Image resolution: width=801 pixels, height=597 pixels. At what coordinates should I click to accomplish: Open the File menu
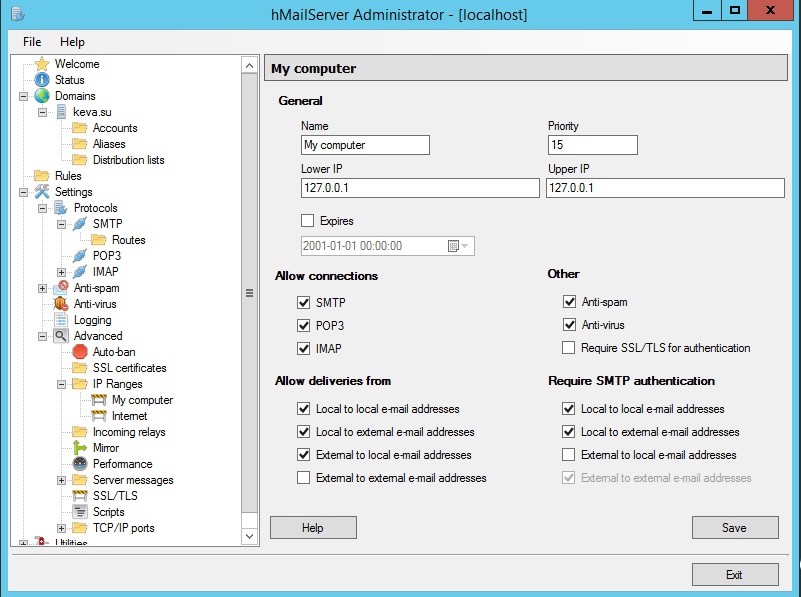tap(32, 42)
